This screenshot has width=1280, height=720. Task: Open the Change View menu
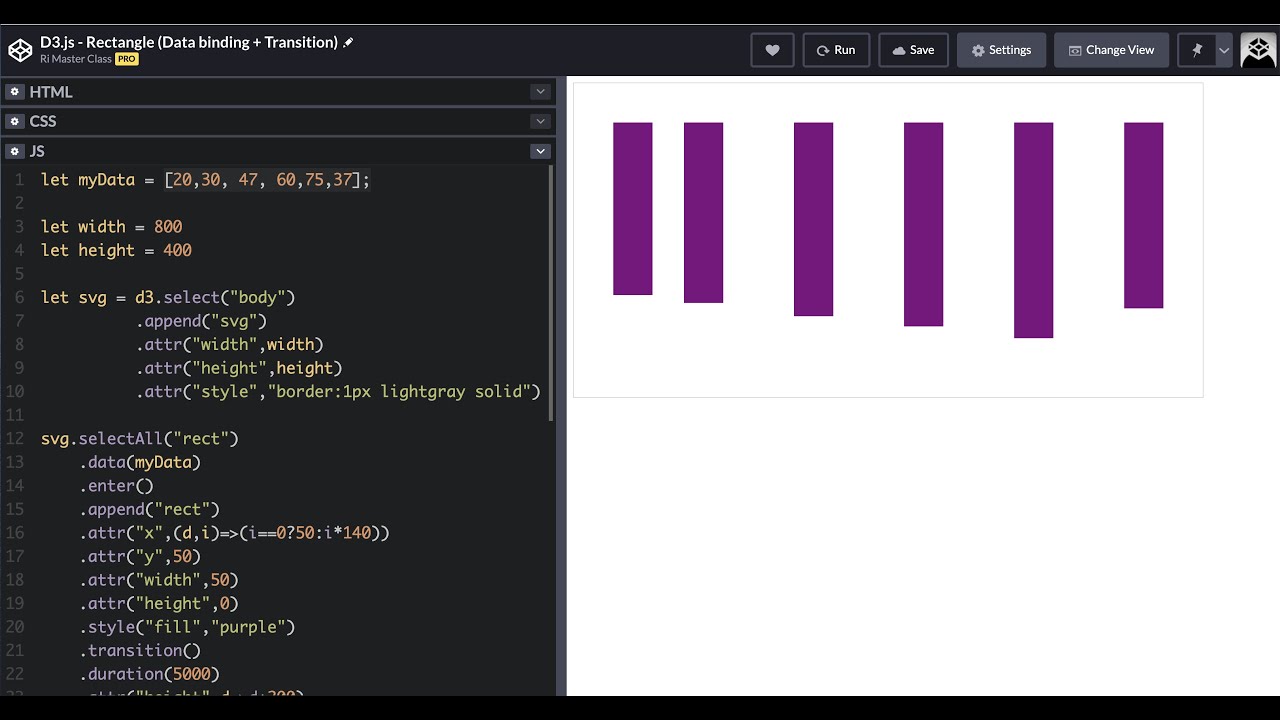click(x=1111, y=50)
